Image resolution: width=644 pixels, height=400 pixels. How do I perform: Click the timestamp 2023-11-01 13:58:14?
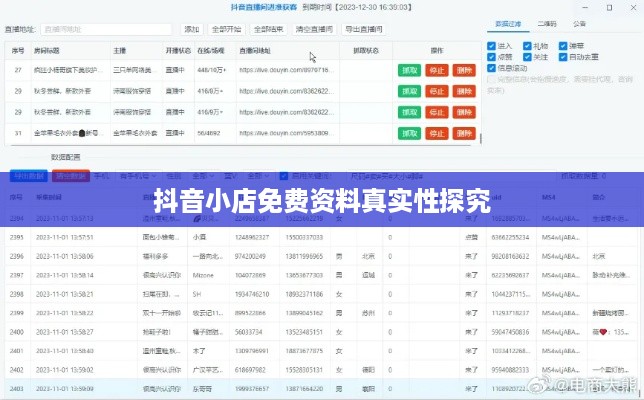pyautogui.click(x=64, y=275)
